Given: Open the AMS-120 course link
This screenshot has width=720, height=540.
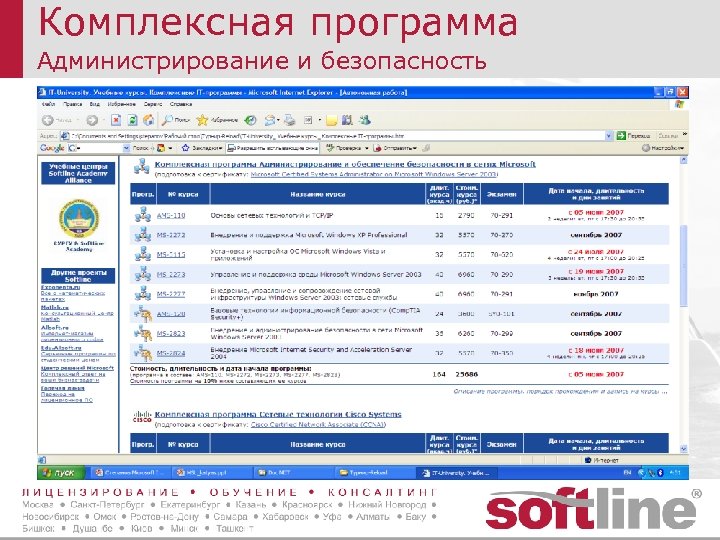Looking at the screenshot, I should point(171,314).
